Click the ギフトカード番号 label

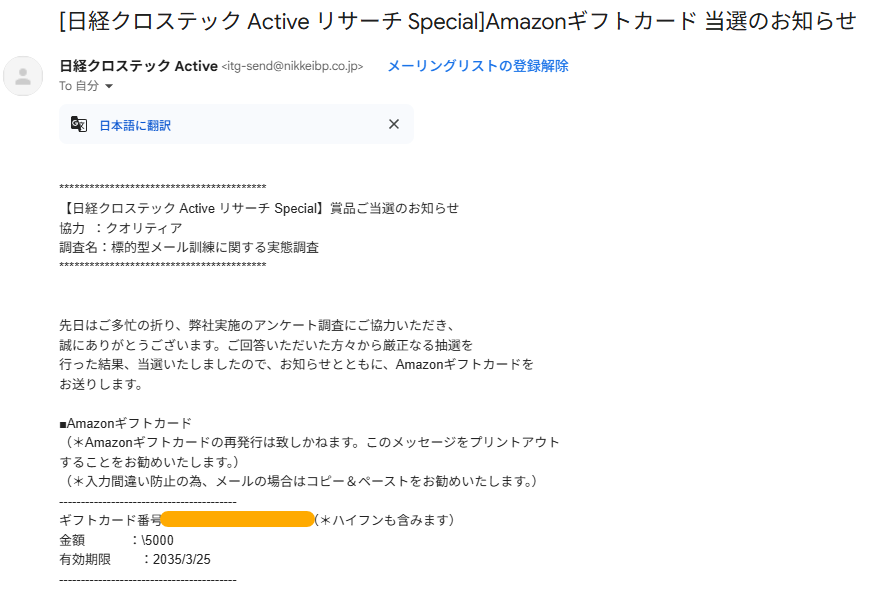110,520
